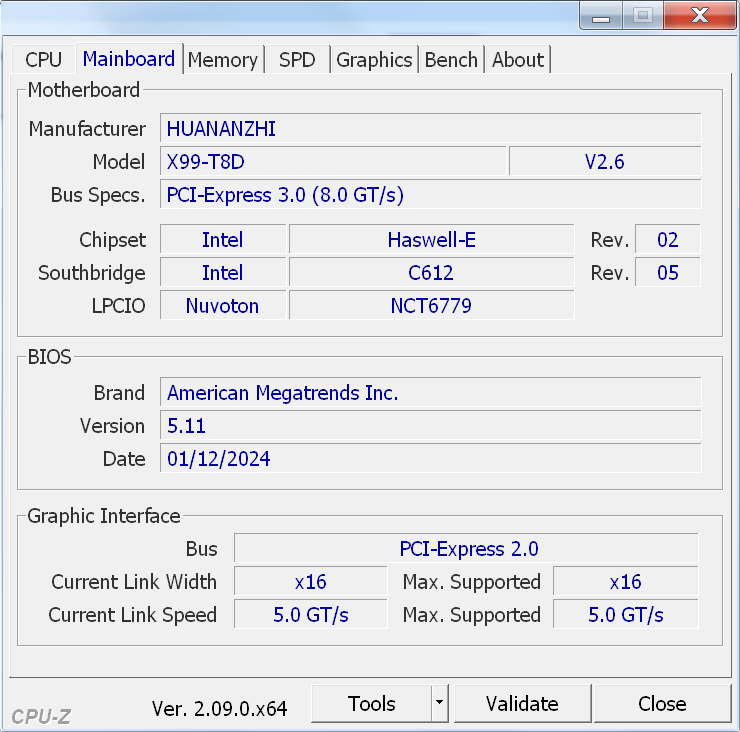Click the Ver. 2.09.0.x64 version text
Image resolution: width=740 pixels, height=732 pixels.
(219, 708)
